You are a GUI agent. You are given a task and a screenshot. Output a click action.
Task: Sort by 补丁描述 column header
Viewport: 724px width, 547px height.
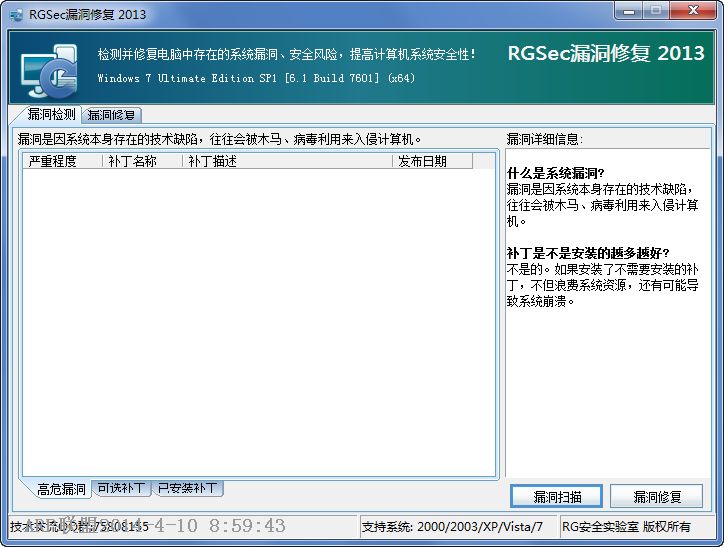(x=288, y=161)
